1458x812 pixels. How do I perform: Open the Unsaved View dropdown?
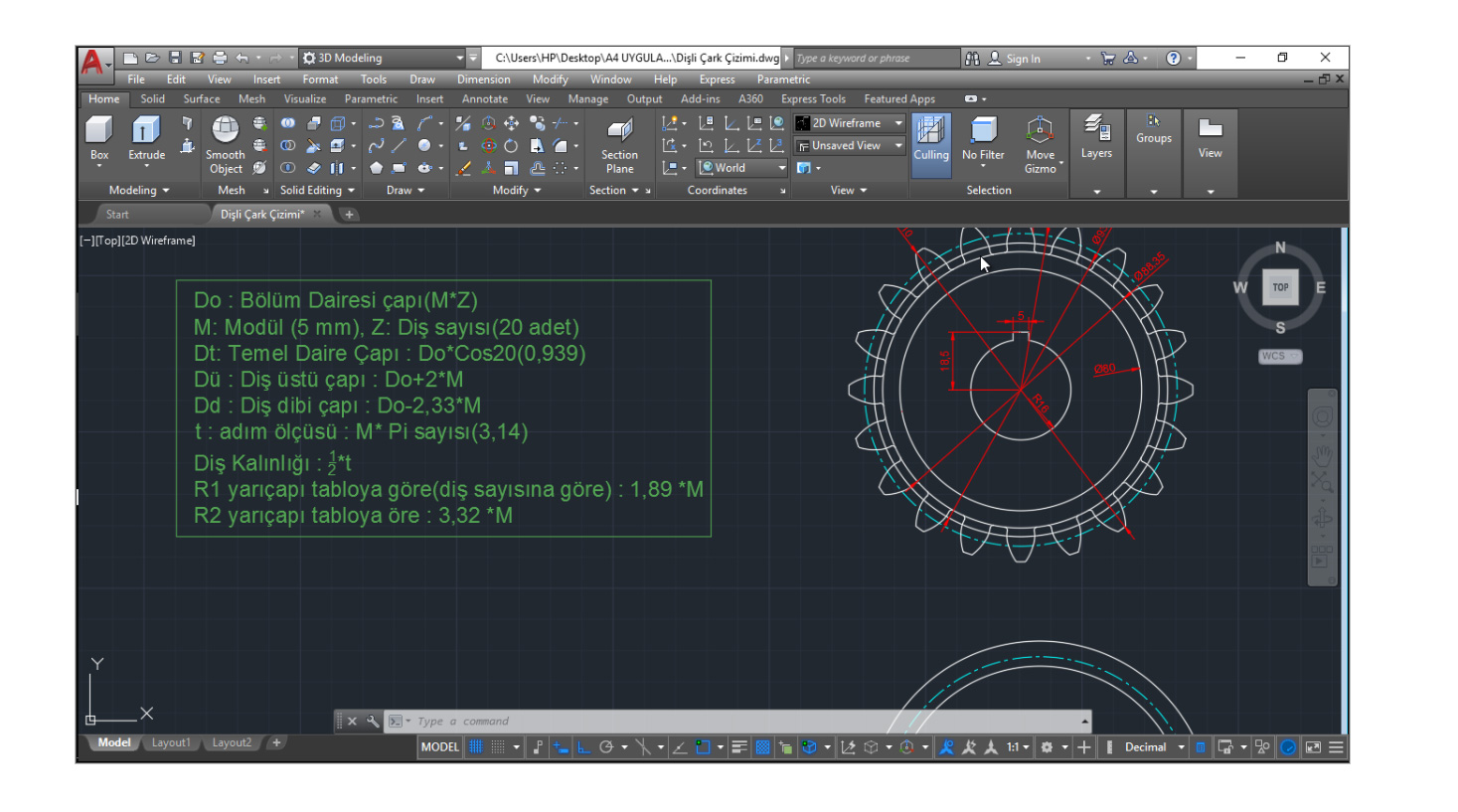click(x=850, y=146)
